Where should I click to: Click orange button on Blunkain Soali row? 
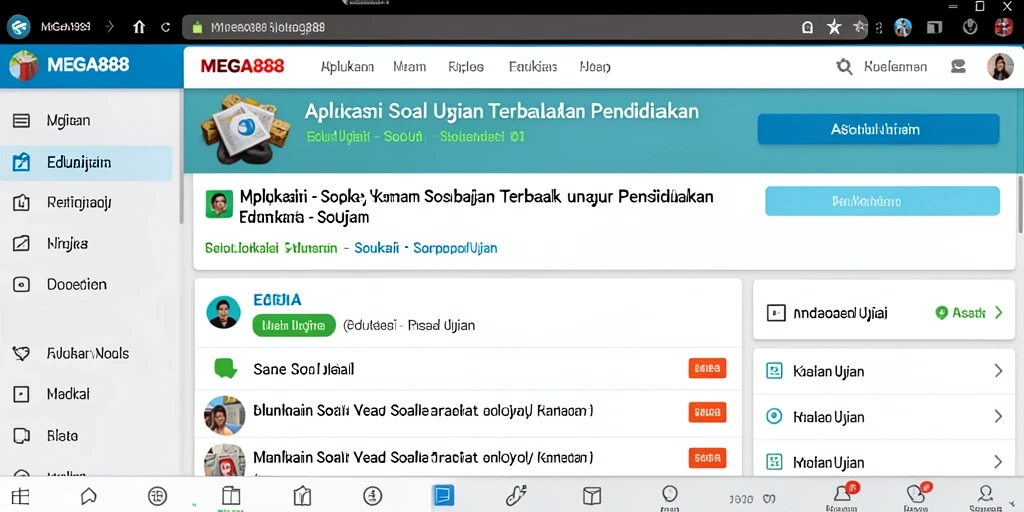coord(707,413)
